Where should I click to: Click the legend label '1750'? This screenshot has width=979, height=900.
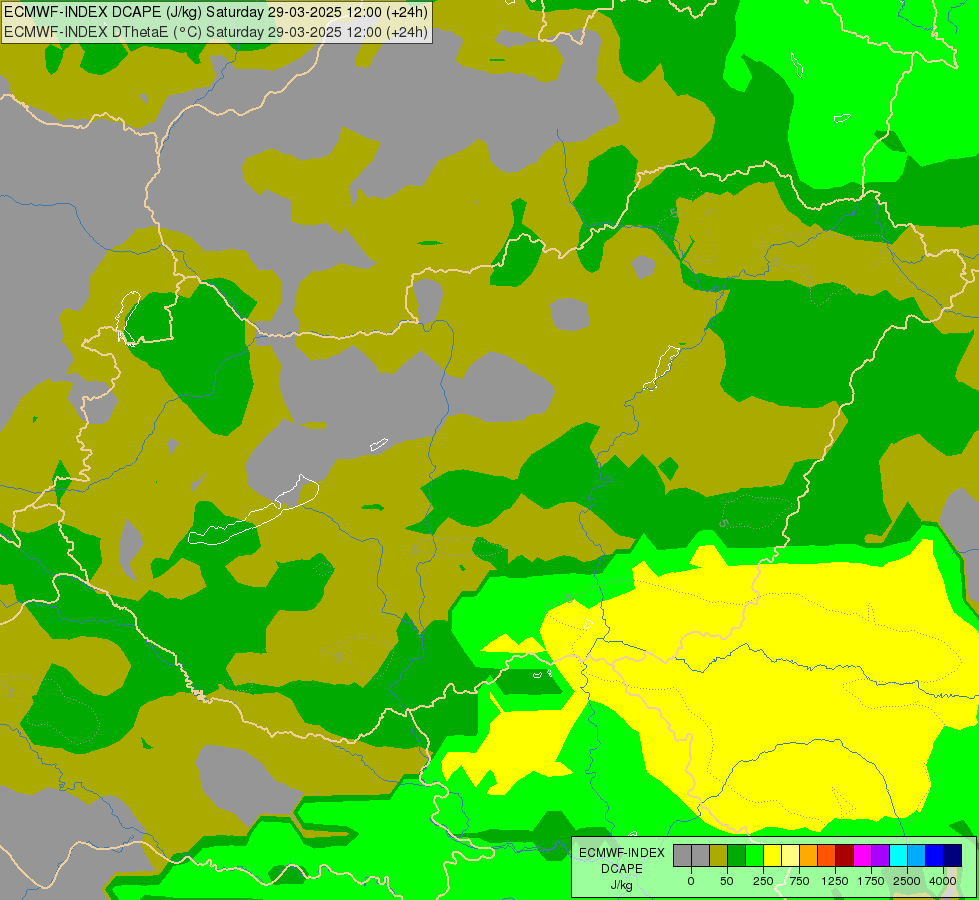click(871, 881)
